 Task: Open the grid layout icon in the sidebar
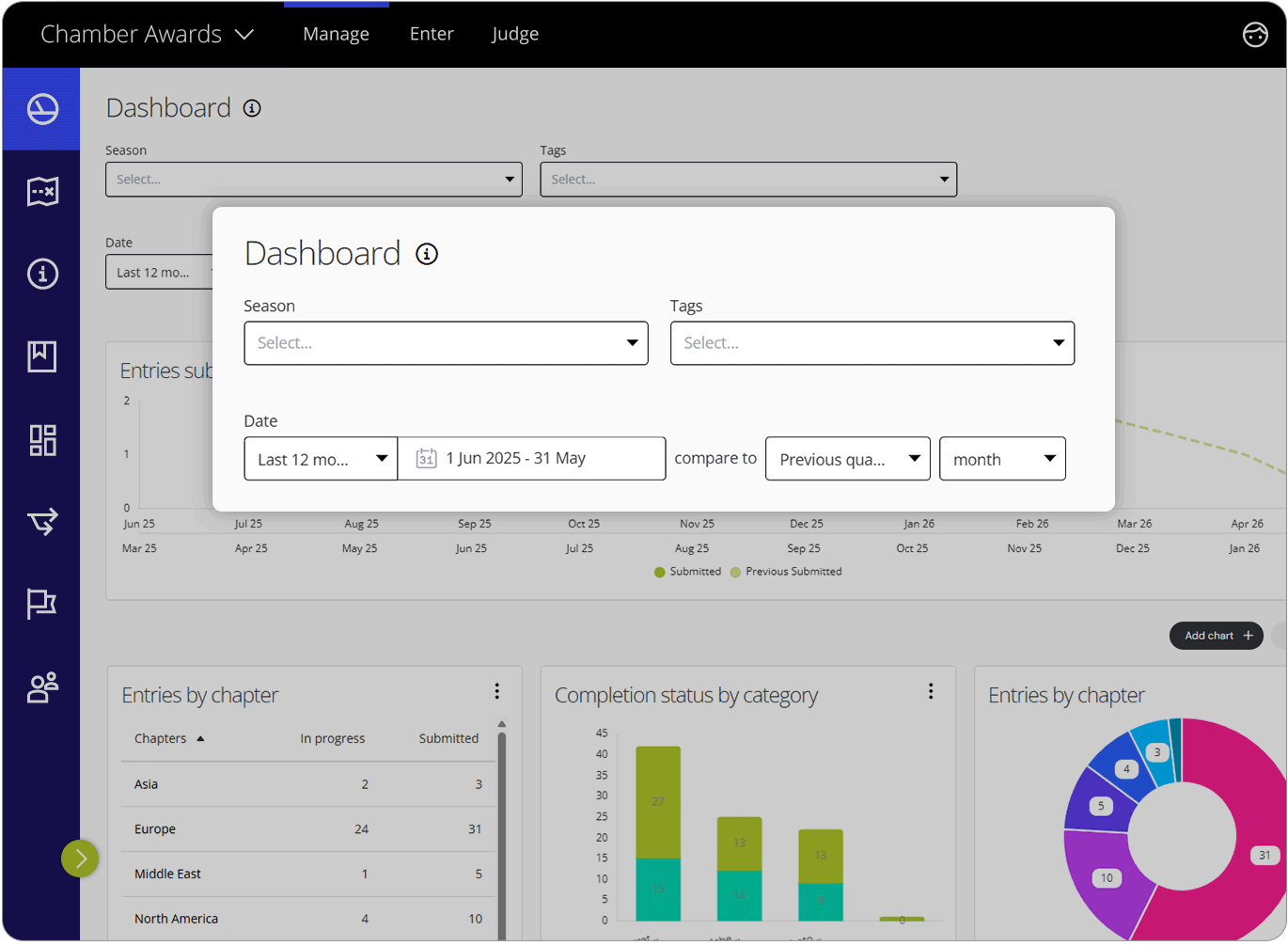(42, 440)
